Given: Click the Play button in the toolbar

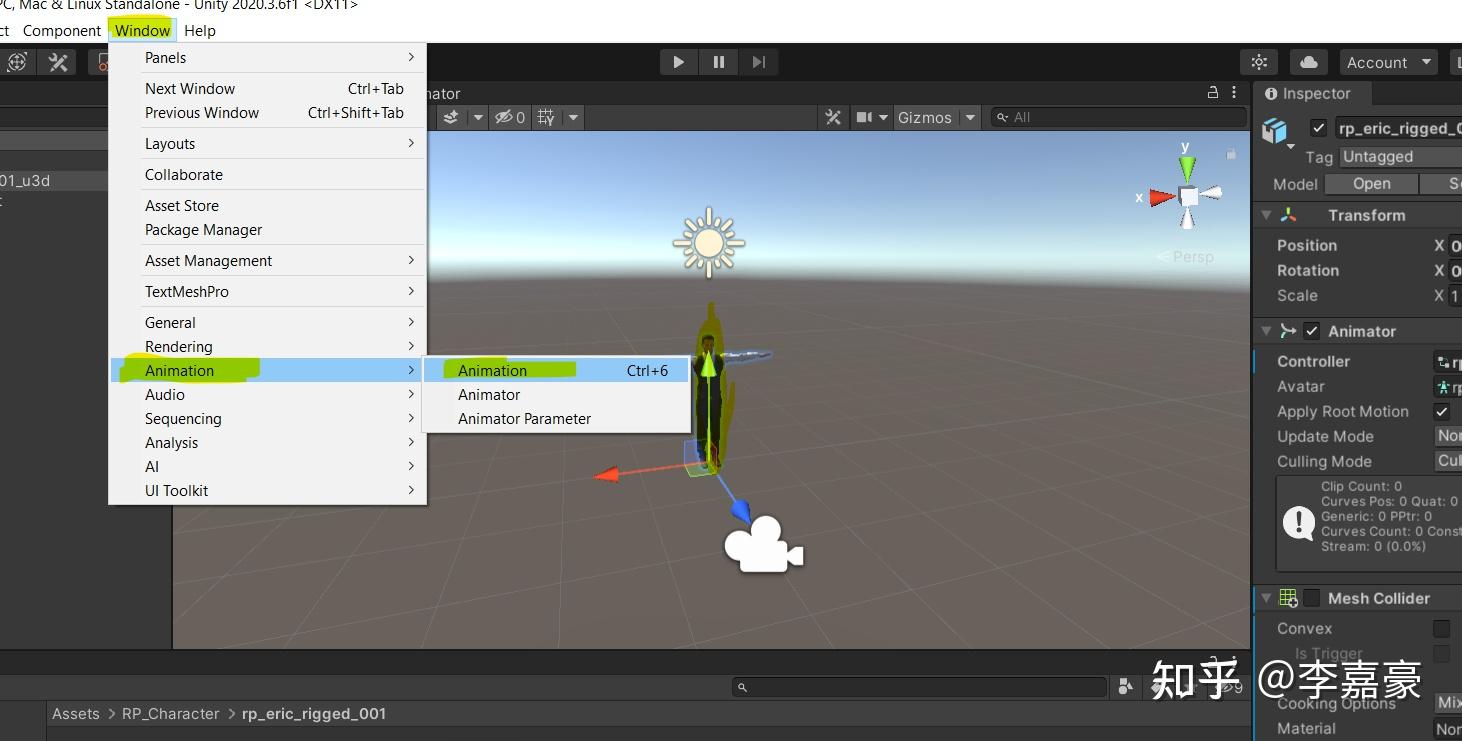Looking at the screenshot, I should point(678,61).
